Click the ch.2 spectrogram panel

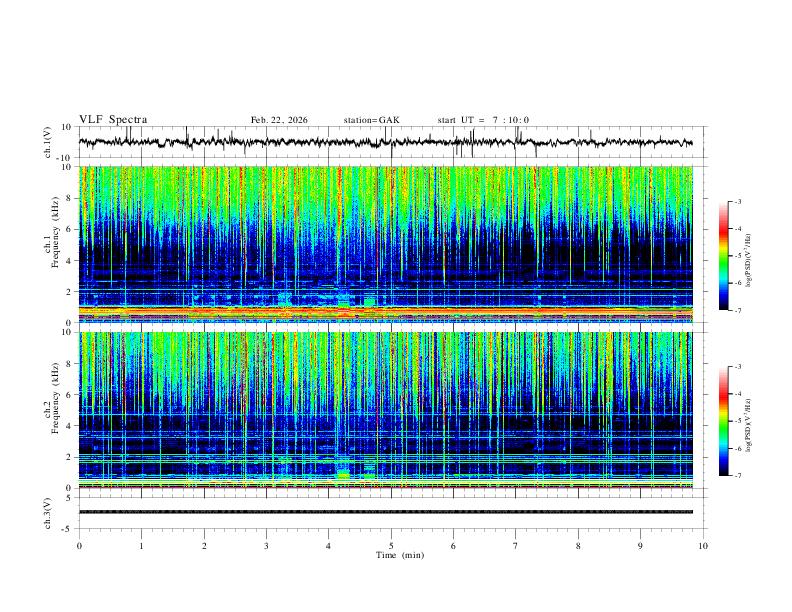[x=385, y=410]
